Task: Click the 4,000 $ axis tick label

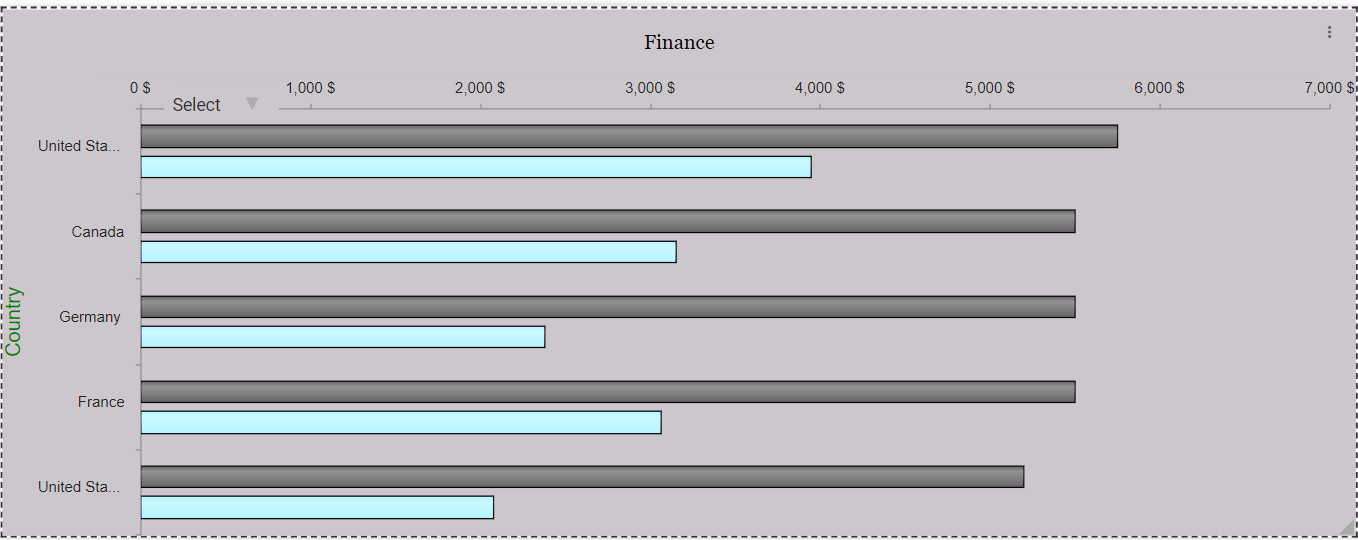Action: 820,88
